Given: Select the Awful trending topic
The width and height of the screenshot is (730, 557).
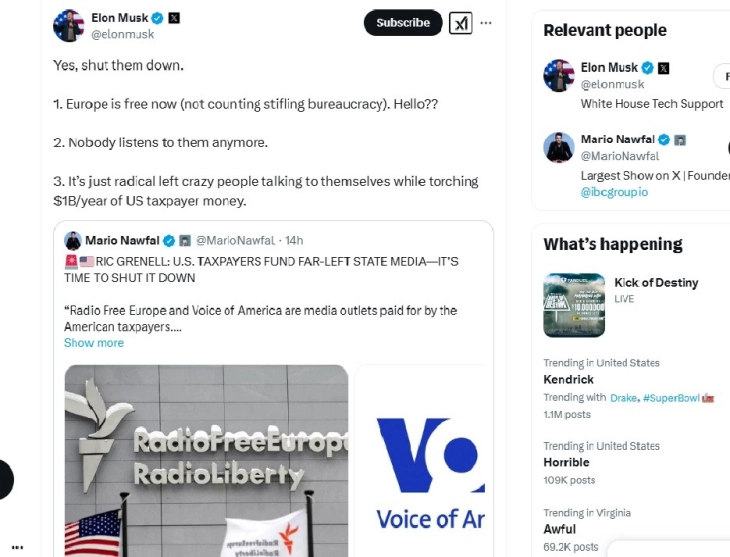Looking at the screenshot, I should pyautogui.click(x=559, y=529).
